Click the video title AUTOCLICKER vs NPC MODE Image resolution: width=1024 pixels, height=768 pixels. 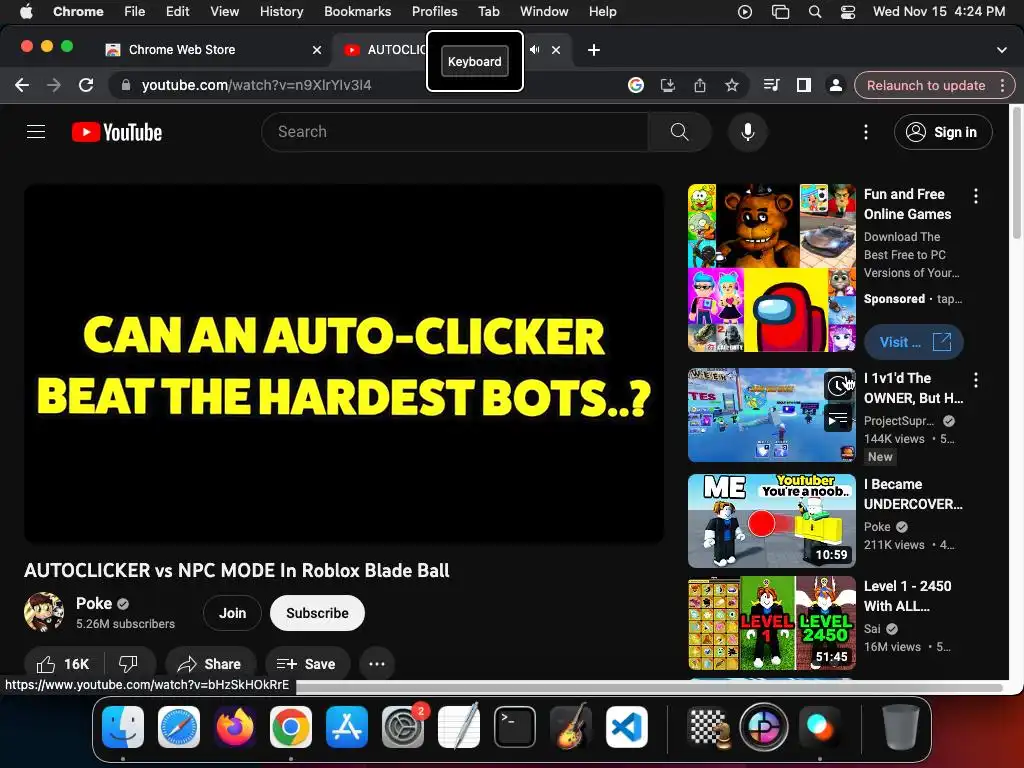(236, 571)
